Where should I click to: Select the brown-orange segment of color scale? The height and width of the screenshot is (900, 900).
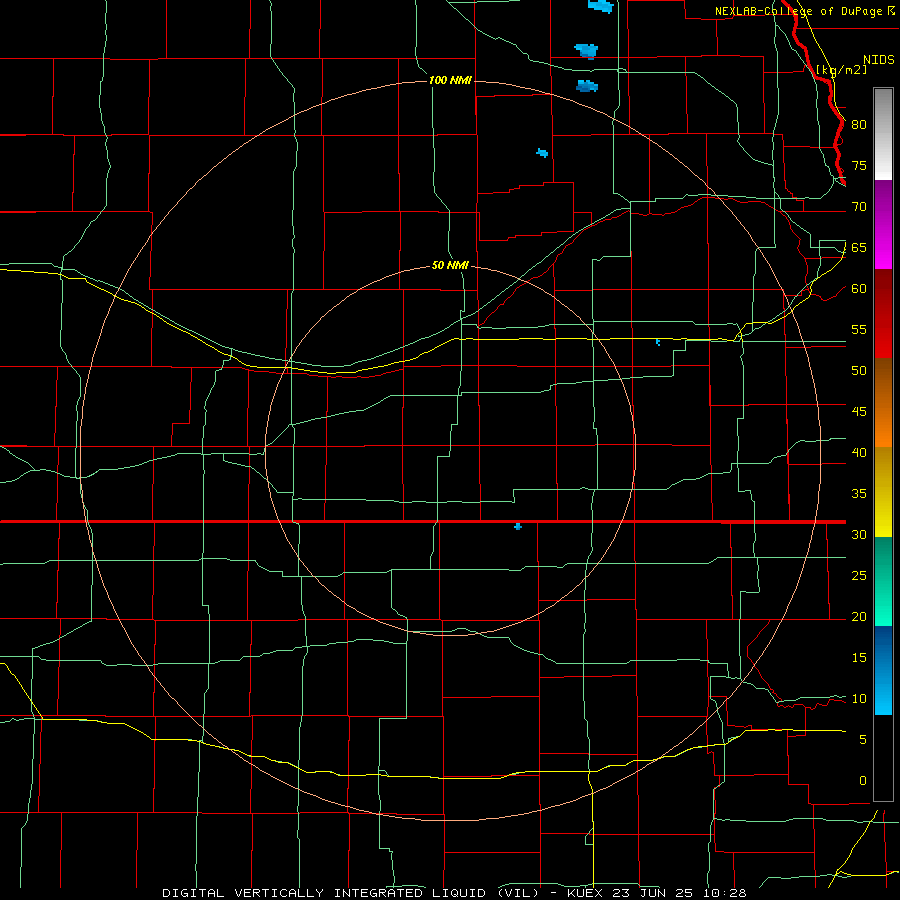883,403
